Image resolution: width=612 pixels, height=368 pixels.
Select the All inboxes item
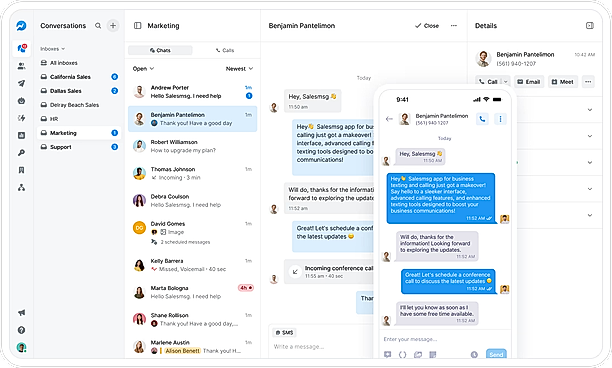(x=79, y=63)
